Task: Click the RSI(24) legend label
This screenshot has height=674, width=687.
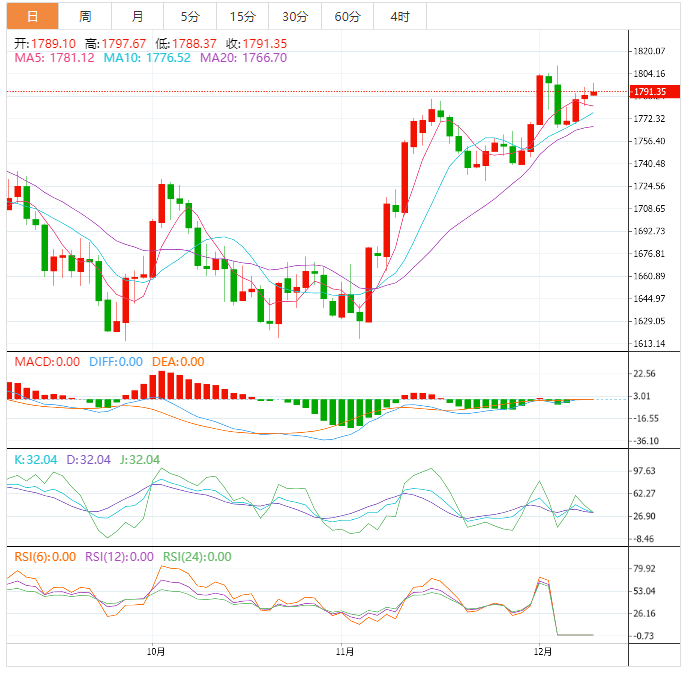Action: point(197,557)
